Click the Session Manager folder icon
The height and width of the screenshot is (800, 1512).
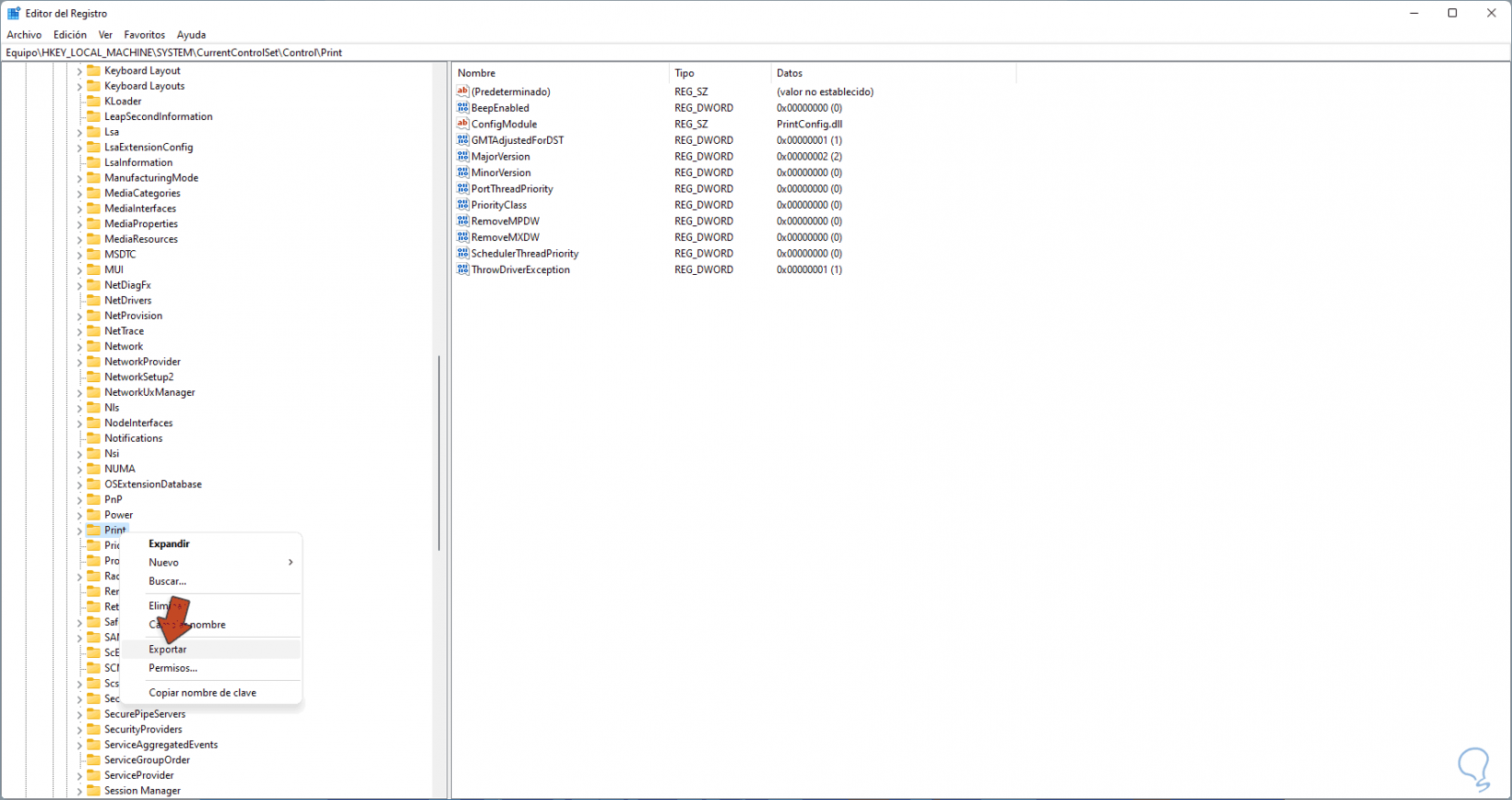[x=93, y=791]
